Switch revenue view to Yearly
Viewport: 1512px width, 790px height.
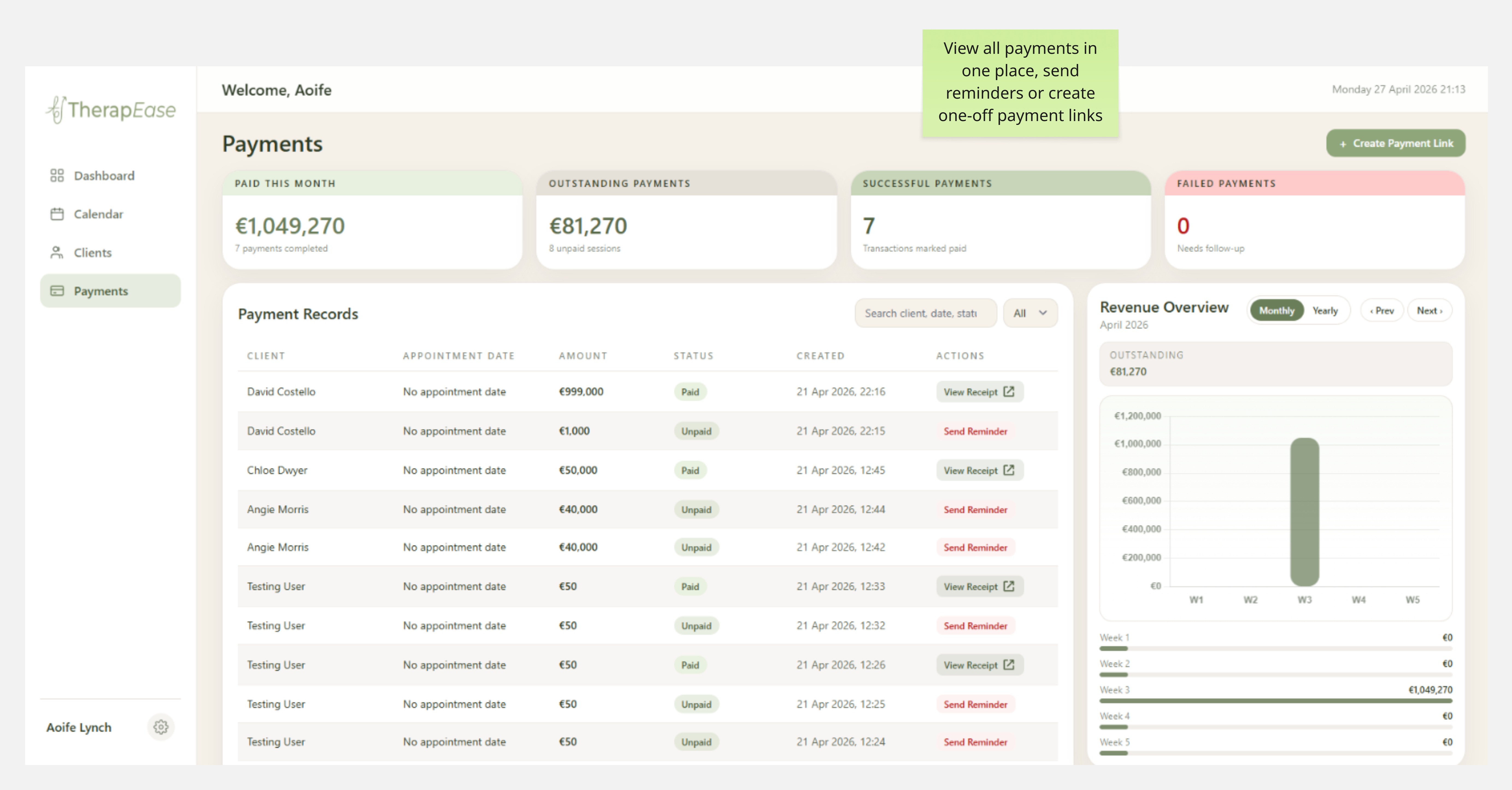(1325, 310)
